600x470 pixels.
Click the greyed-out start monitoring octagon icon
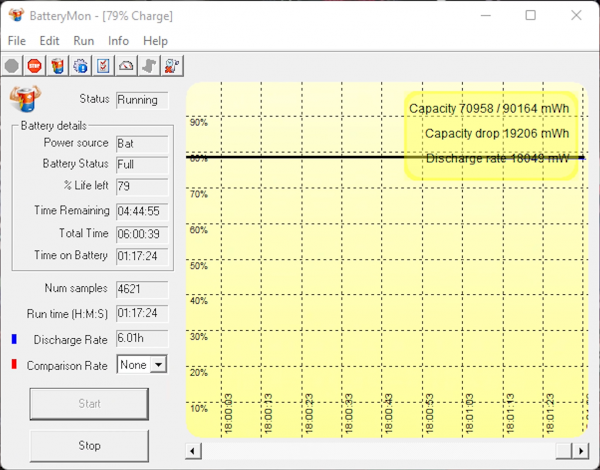(x=12, y=66)
